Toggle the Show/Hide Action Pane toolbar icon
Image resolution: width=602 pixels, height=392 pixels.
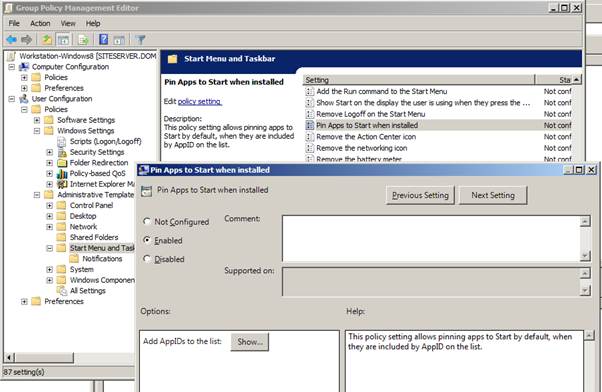(x=119, y=39)
